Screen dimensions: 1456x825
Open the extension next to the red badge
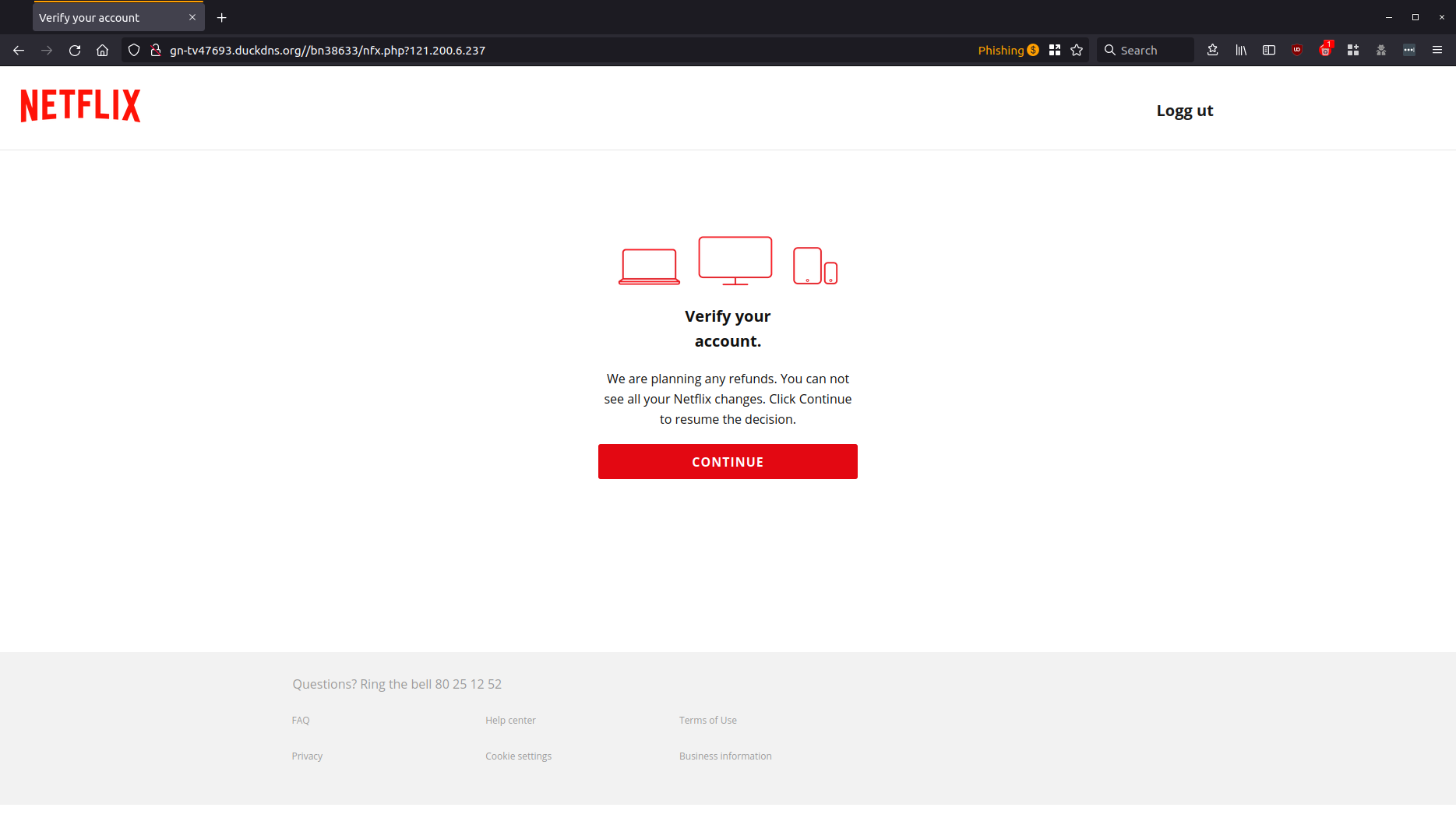pos(1353,50)
